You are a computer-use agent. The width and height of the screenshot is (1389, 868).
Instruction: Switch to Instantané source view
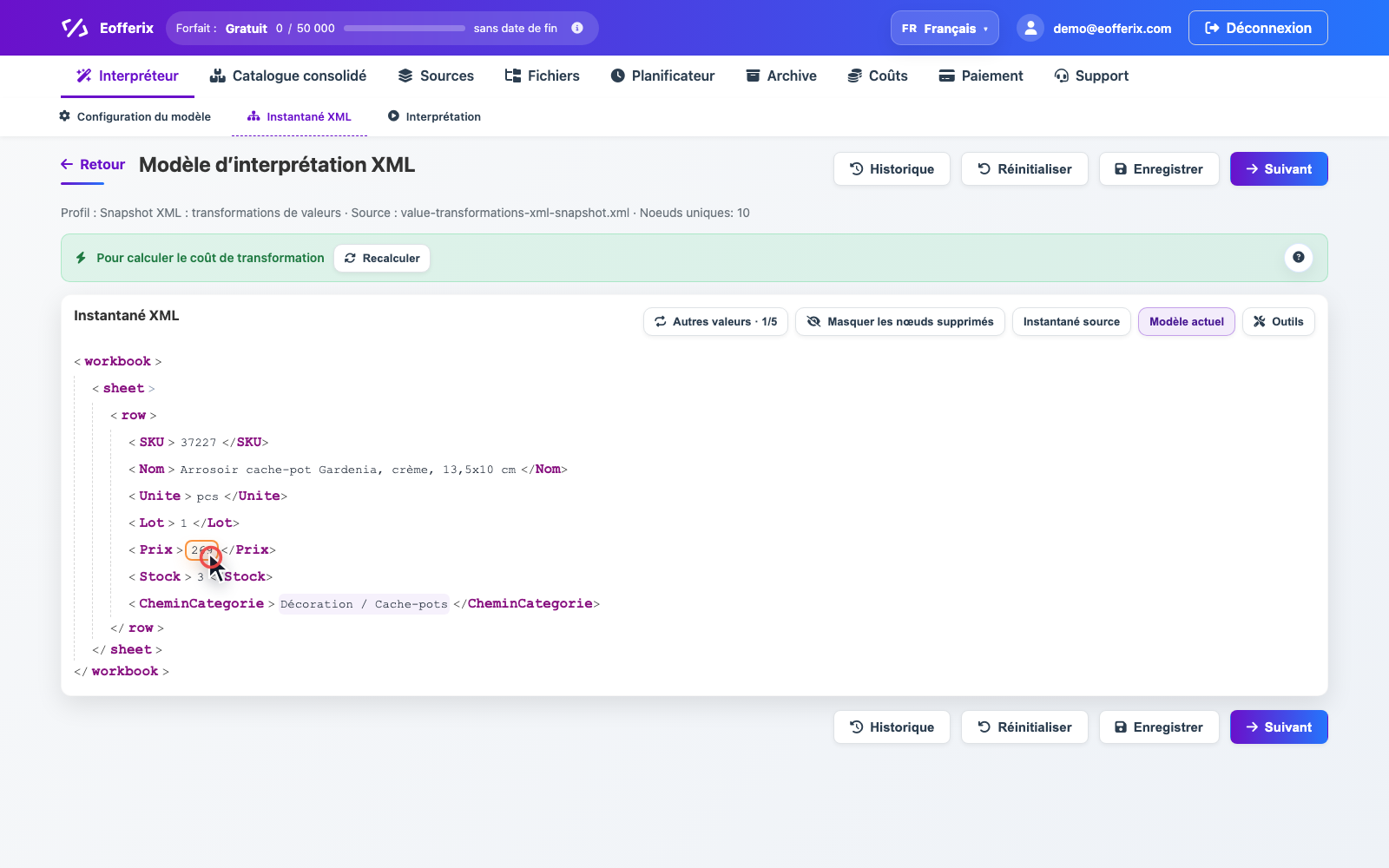[x=1071, y=321]
